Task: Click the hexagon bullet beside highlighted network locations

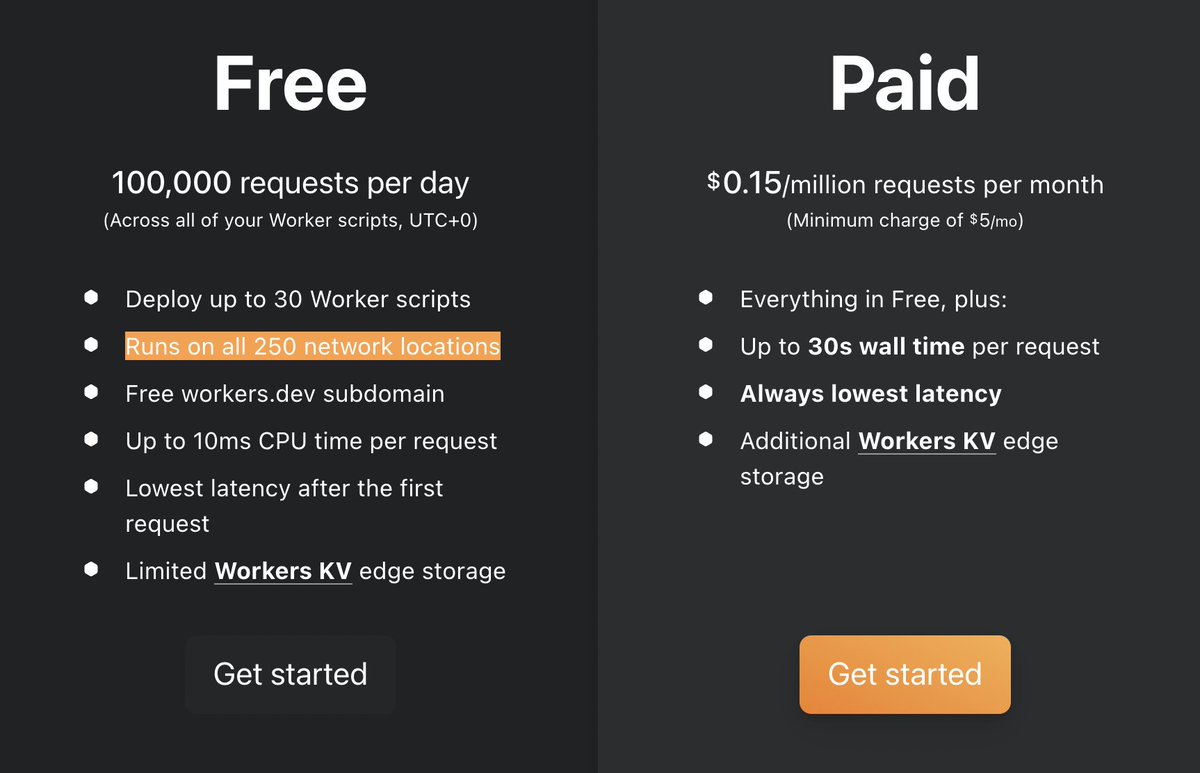Action: coord(91,345)
